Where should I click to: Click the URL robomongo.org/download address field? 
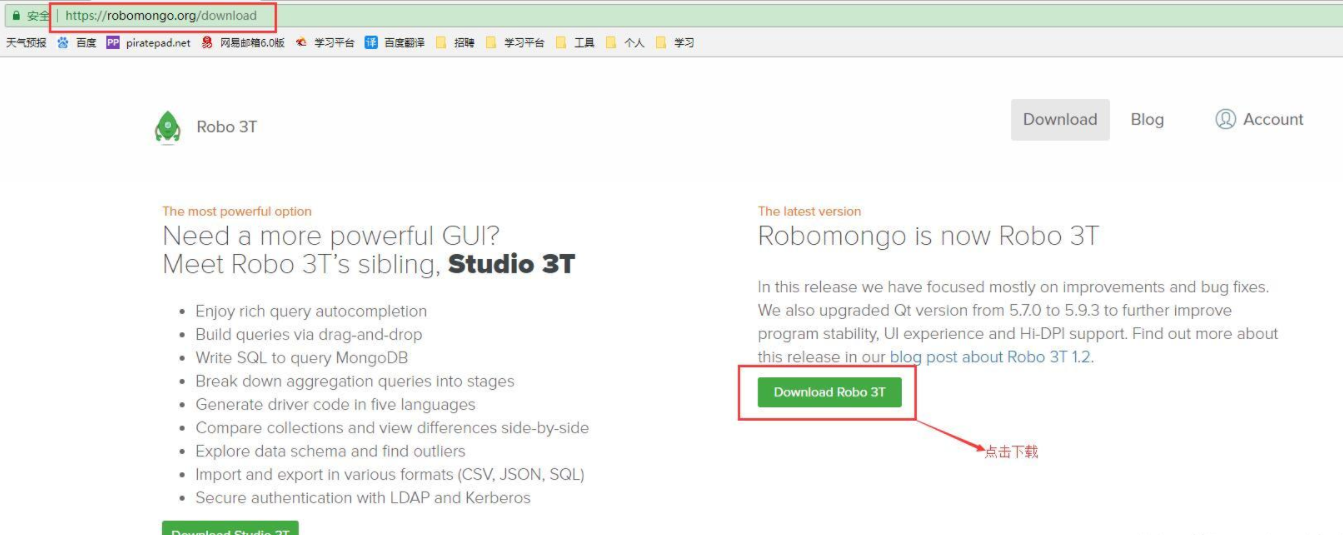(x=161, y=16)
